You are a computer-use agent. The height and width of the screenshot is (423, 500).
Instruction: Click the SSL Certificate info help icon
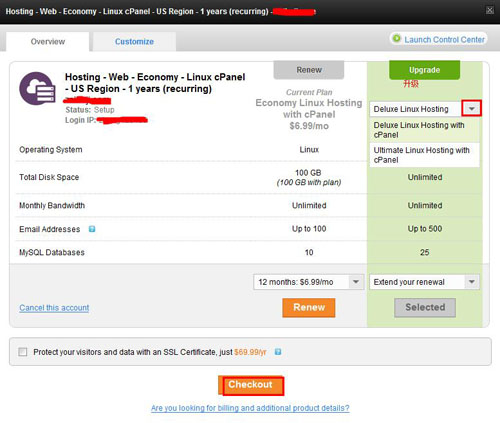pos(278,352)
